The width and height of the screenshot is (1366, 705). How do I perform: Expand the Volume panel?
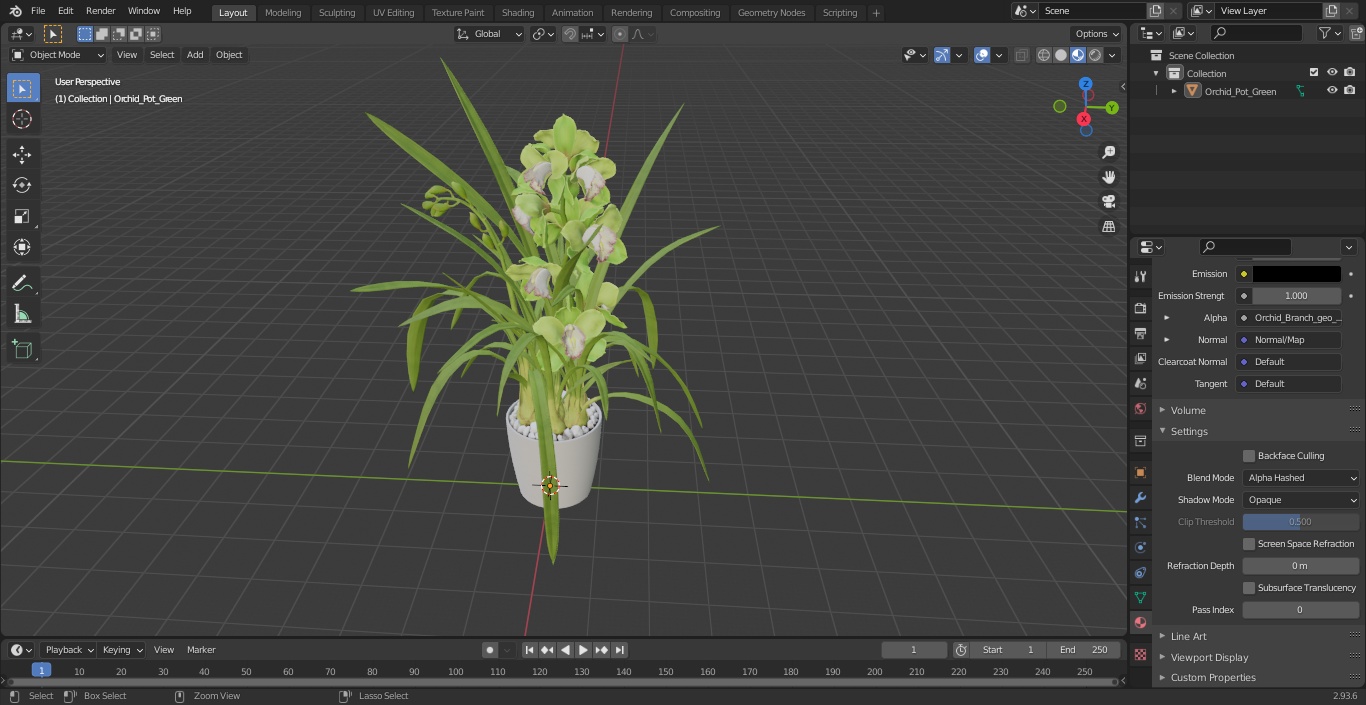[1188, 410]
